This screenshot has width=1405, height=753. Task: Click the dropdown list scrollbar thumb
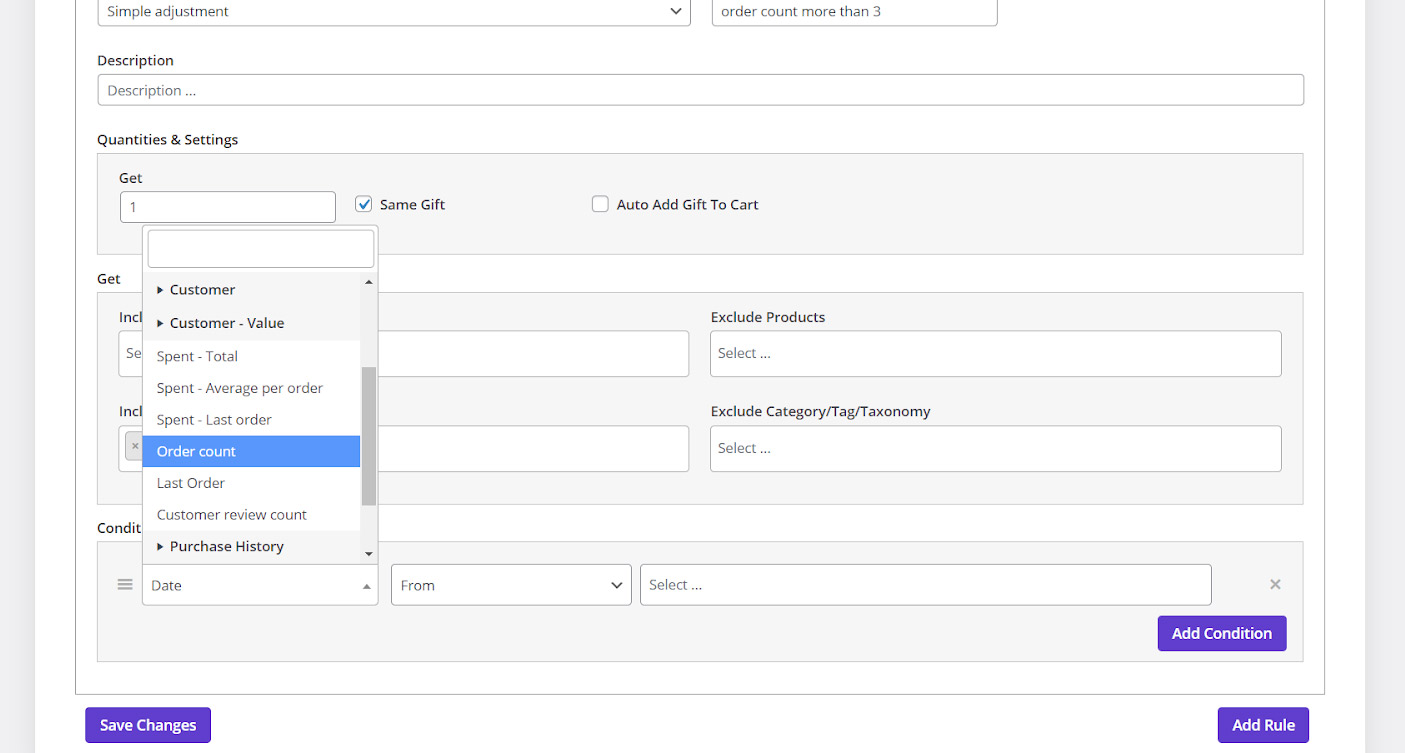[368, 435]
